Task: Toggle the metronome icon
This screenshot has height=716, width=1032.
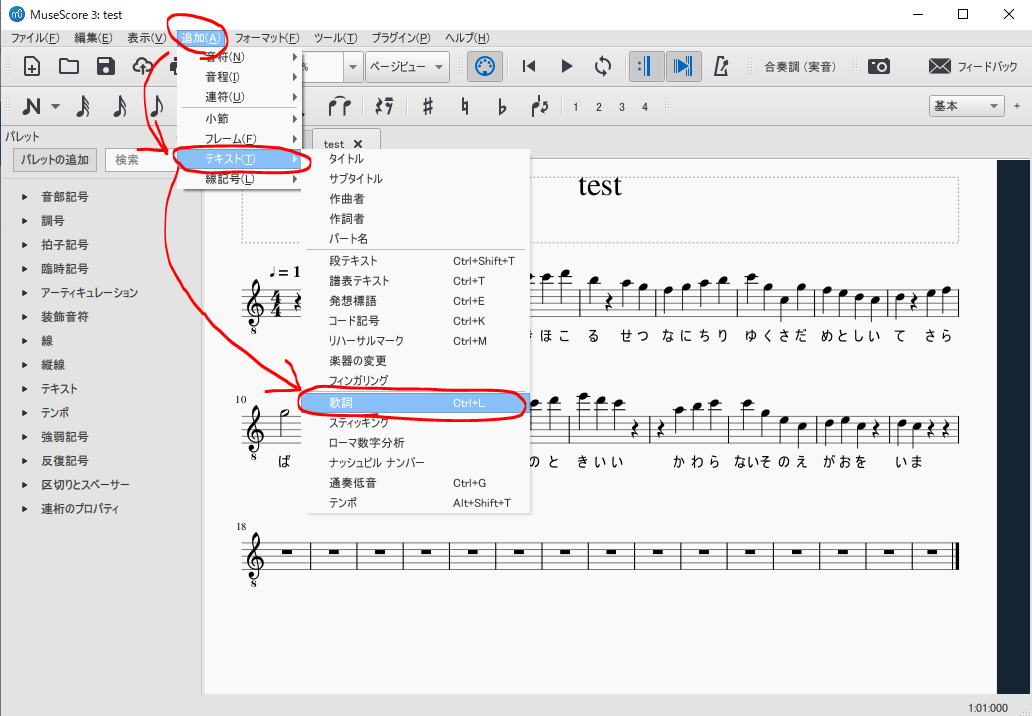Action: coord(721,66)
